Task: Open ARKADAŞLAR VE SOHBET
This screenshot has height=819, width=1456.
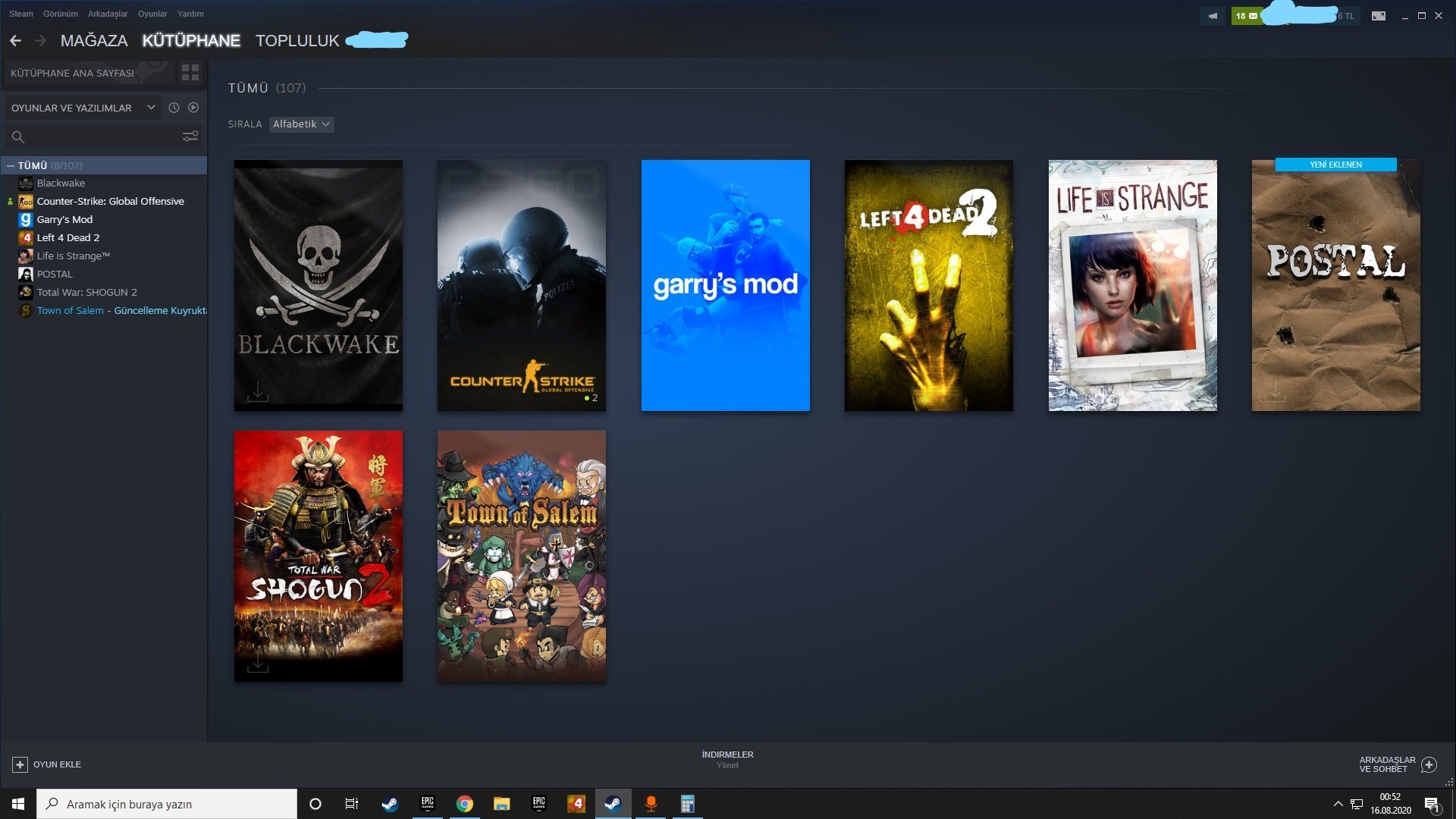Action: 1398,764
